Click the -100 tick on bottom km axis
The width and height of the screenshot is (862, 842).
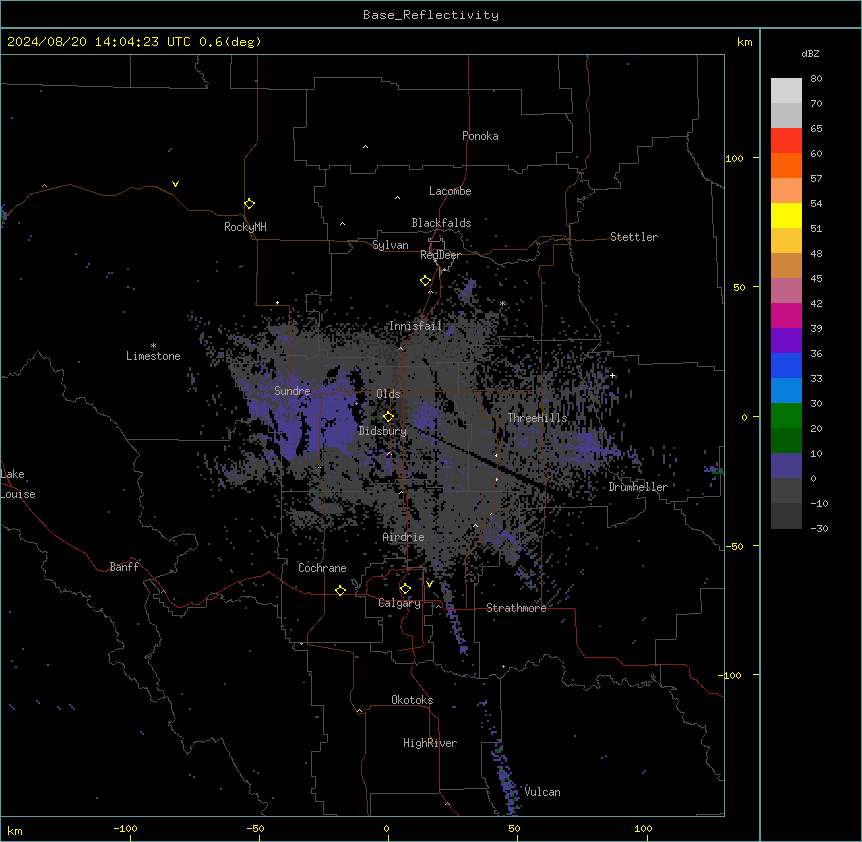pos(125,829)
